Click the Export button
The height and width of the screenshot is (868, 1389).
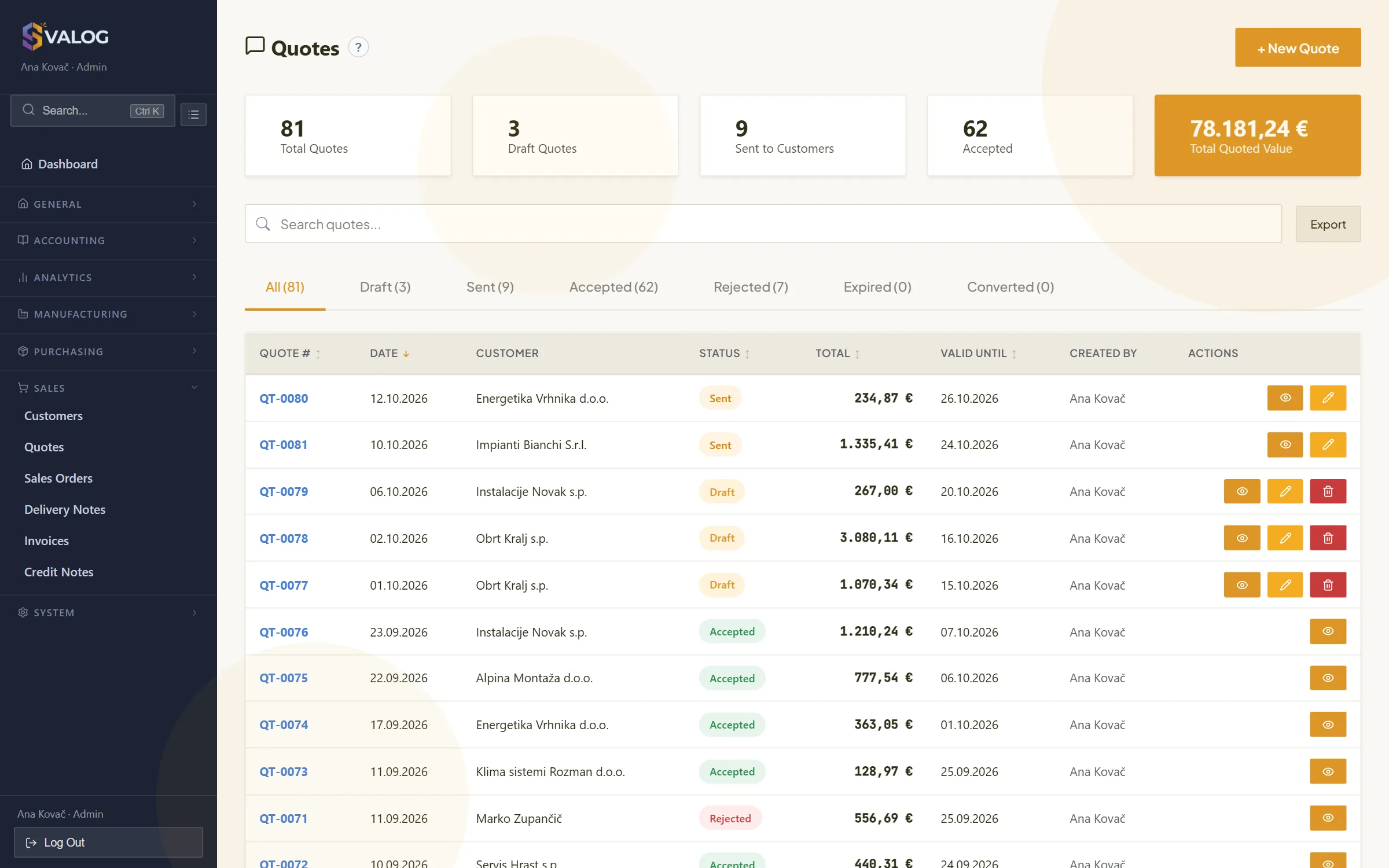click(1328, 224)
